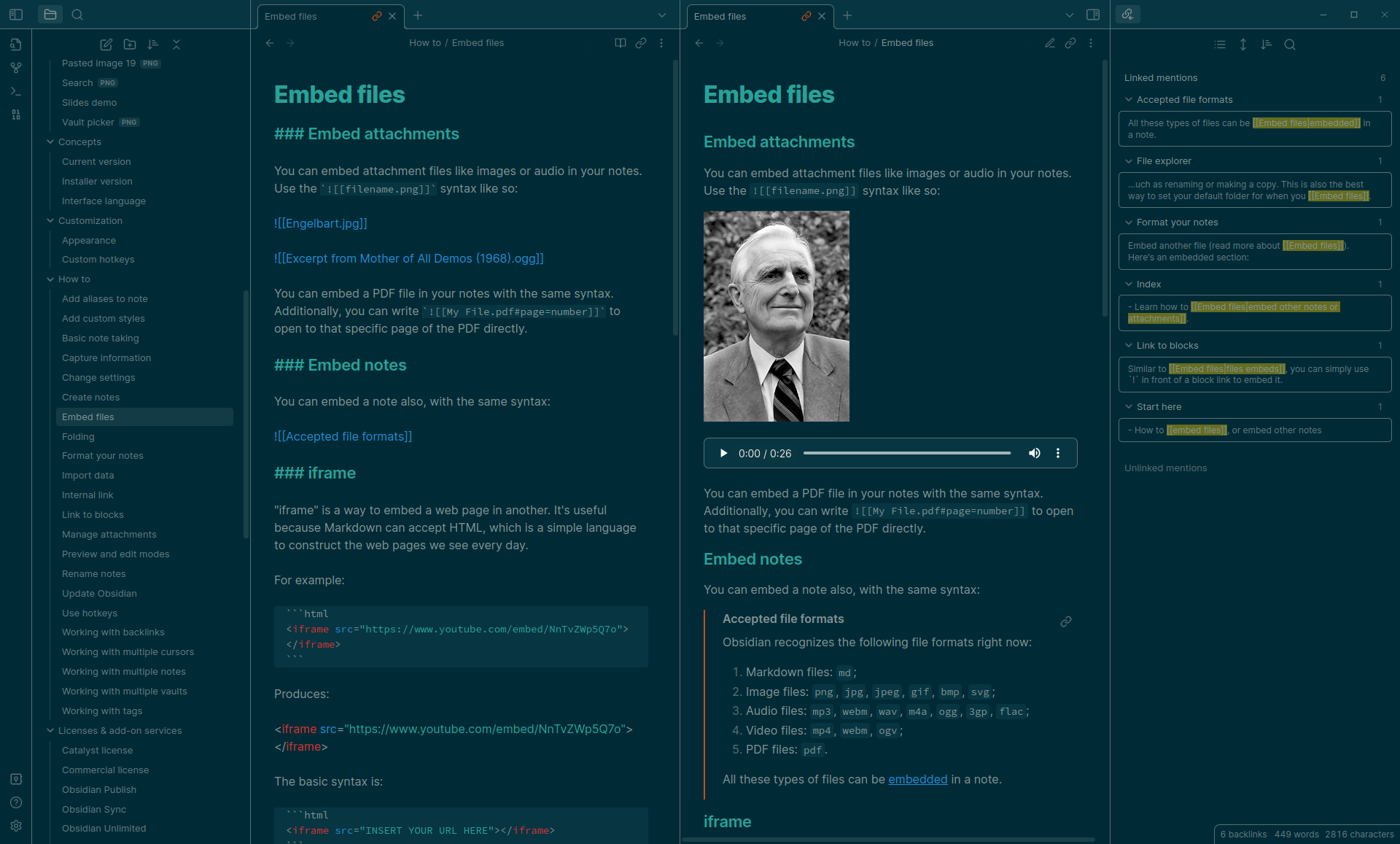Collapse all folders in the file explorer
1400x844 pixels.
[176, 44]
